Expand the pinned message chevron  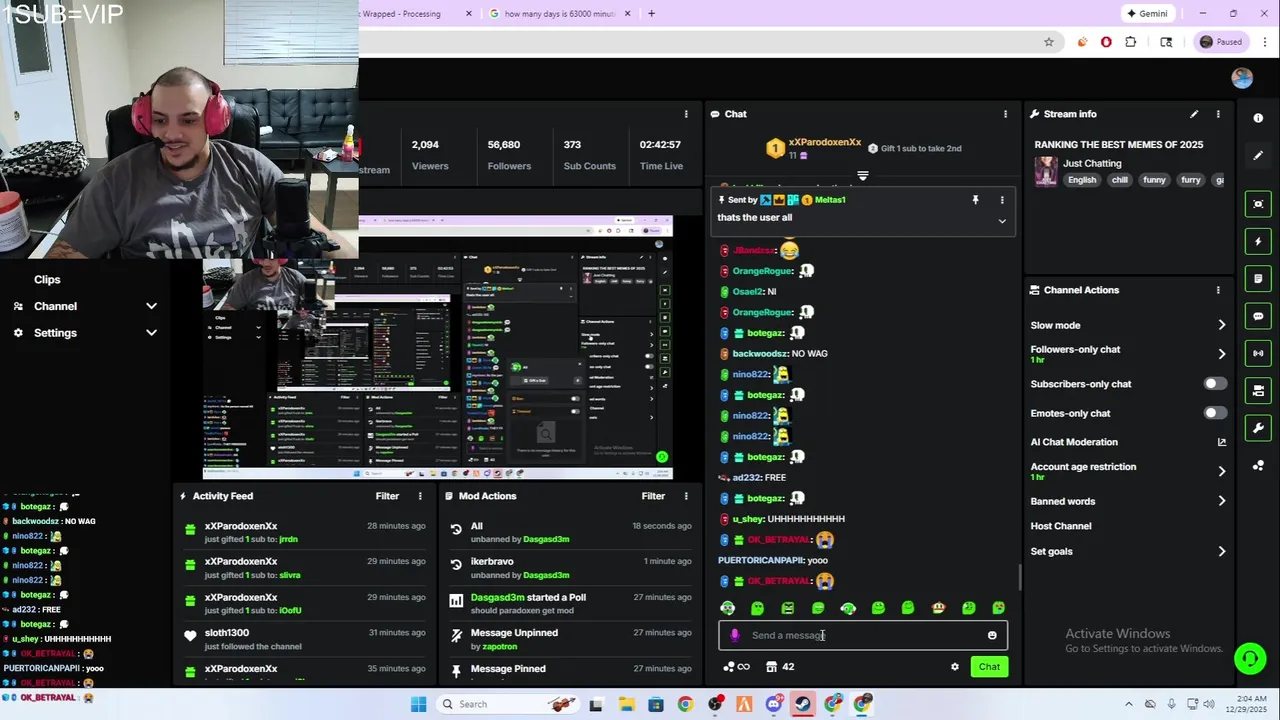pos(1002,221)
